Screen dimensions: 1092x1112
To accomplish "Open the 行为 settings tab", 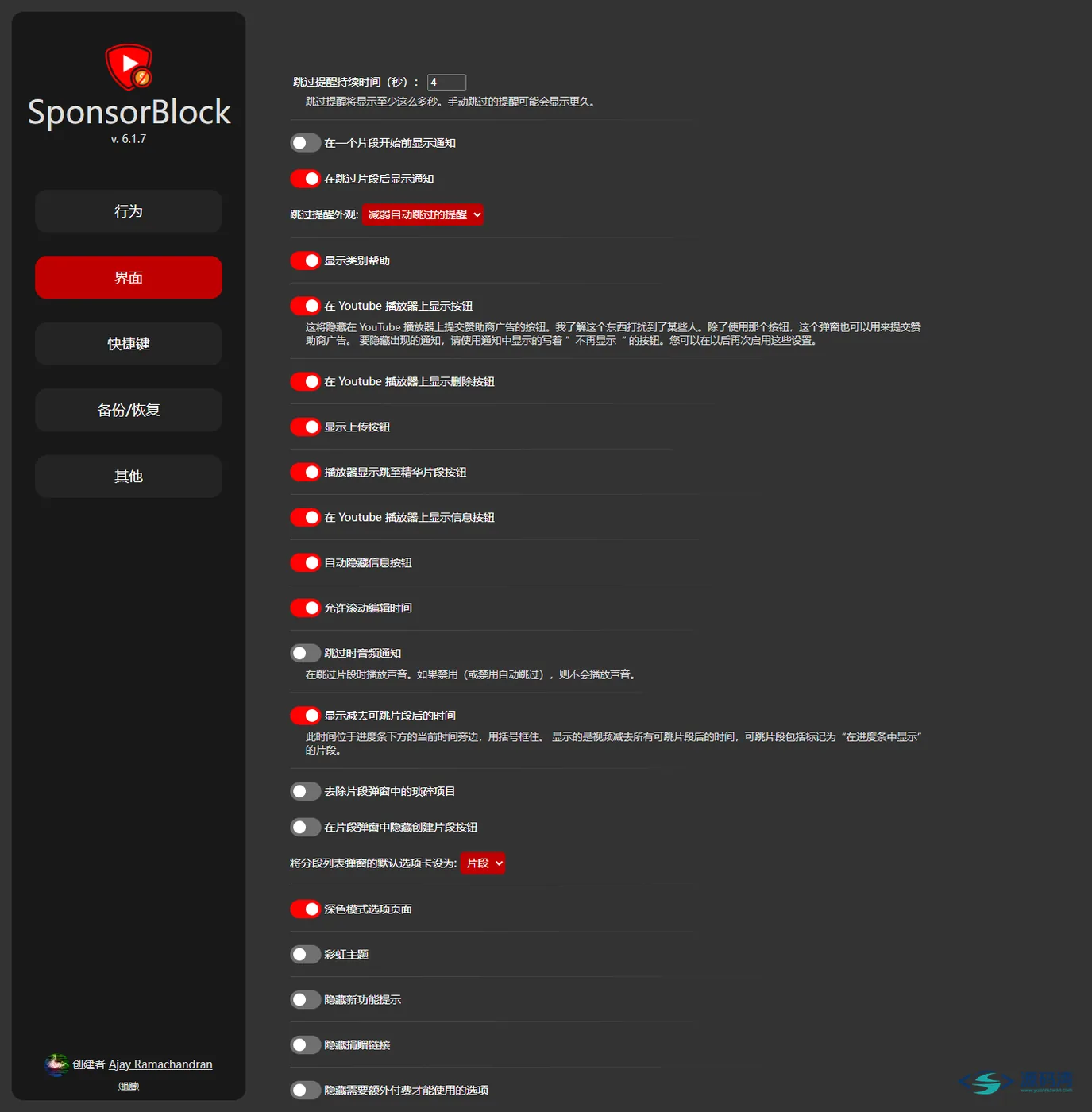I will coord(129,211).
